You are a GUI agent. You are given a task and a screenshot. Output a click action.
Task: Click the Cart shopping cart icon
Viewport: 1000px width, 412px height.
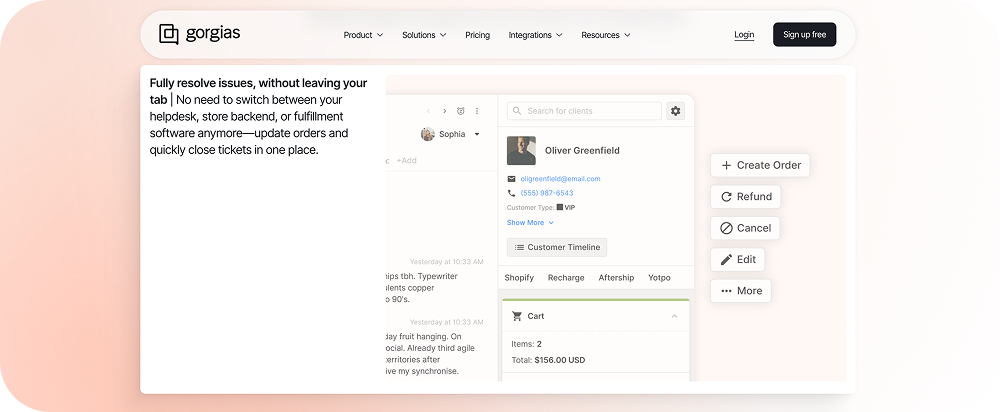click(517, 316)
